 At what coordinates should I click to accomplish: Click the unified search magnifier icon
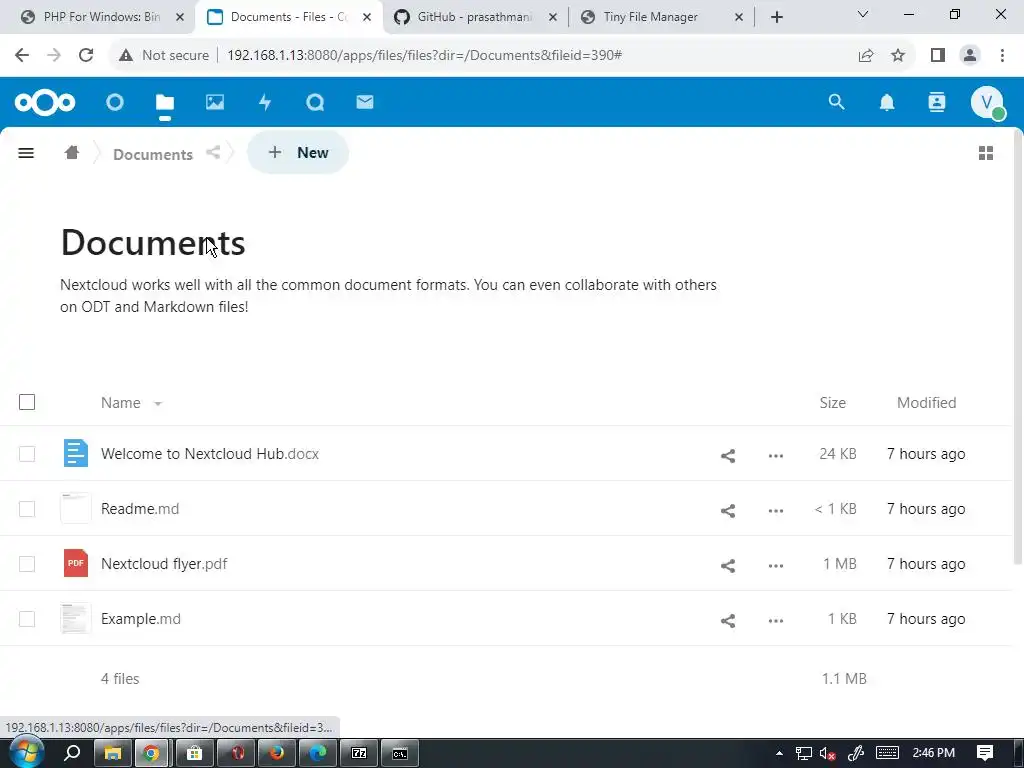836,102
